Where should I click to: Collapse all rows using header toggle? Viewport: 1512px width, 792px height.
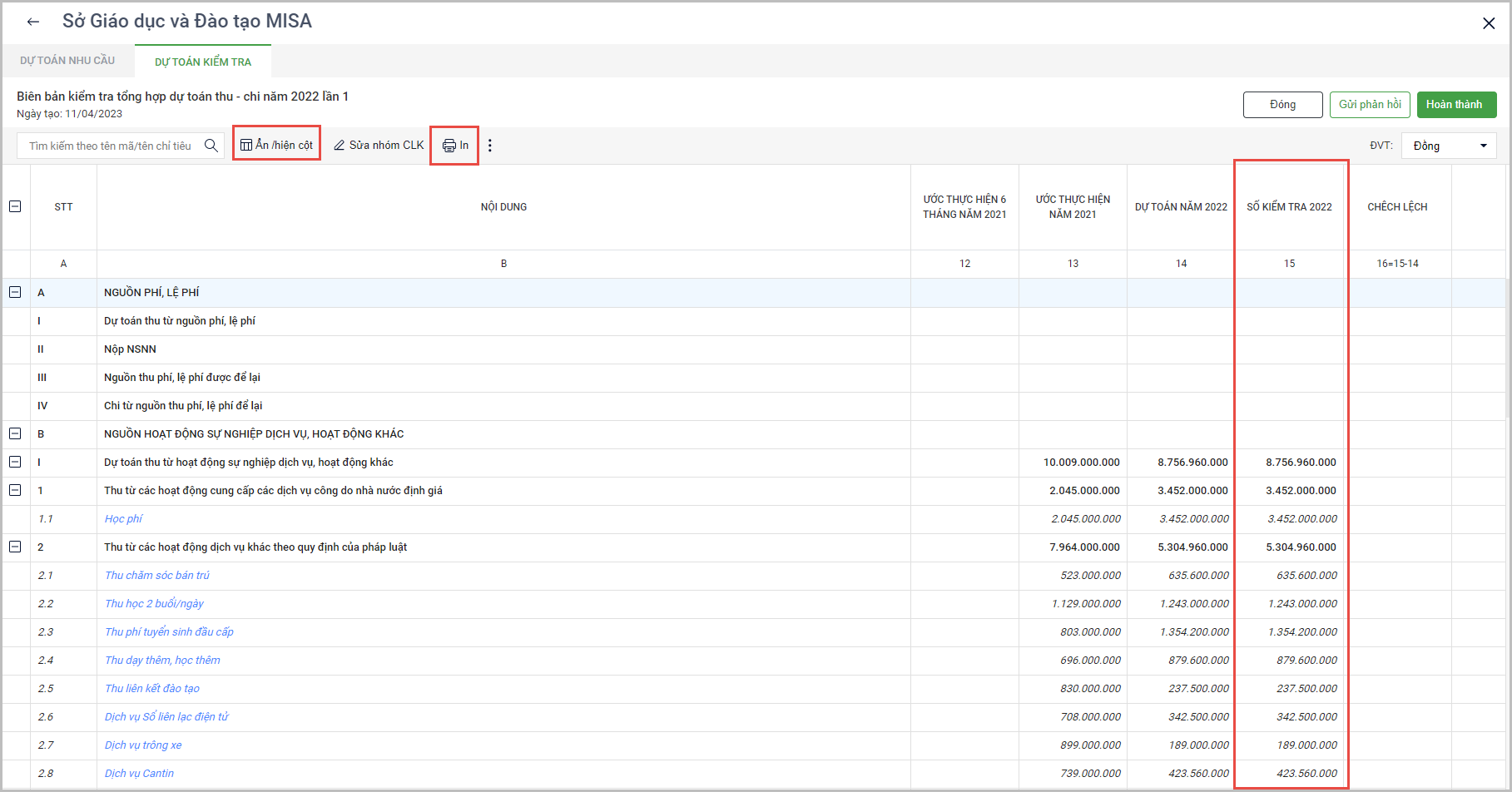tap(15, 206)
